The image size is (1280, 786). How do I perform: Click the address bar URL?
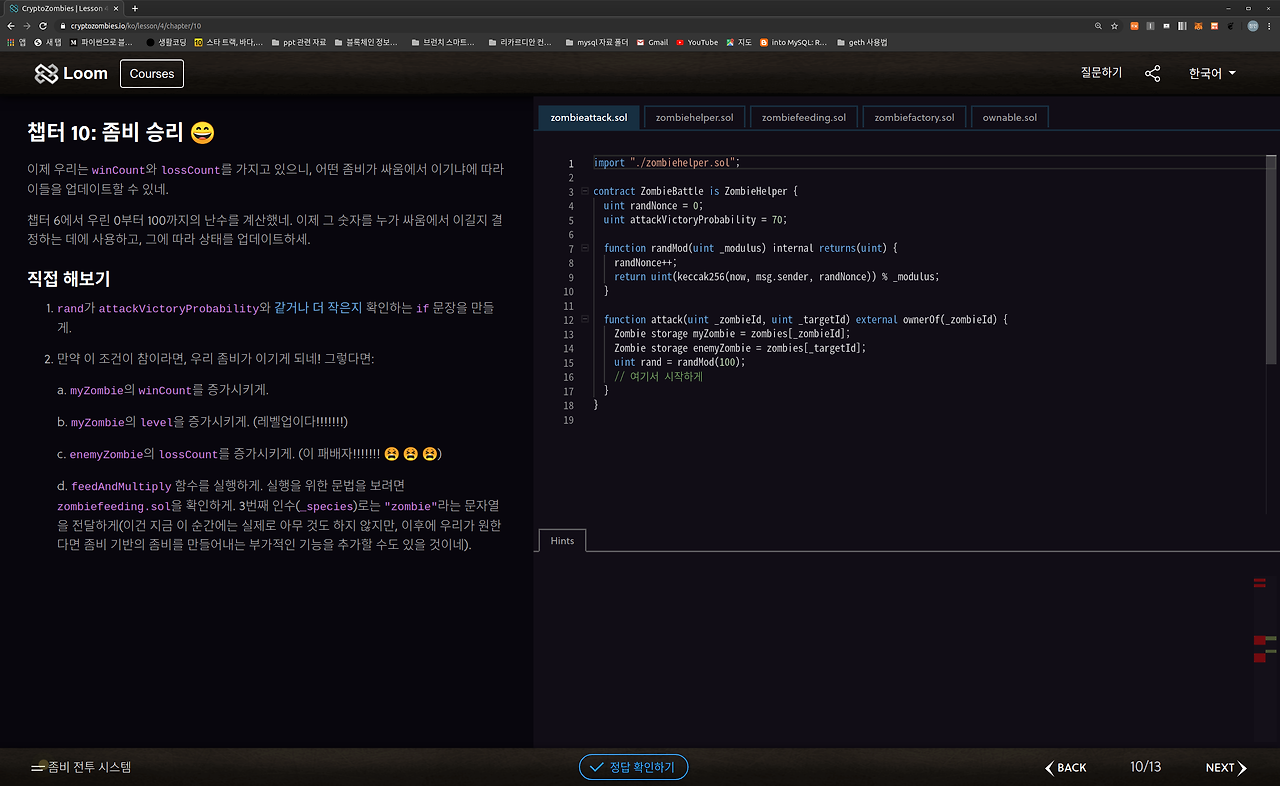point(136,25)
